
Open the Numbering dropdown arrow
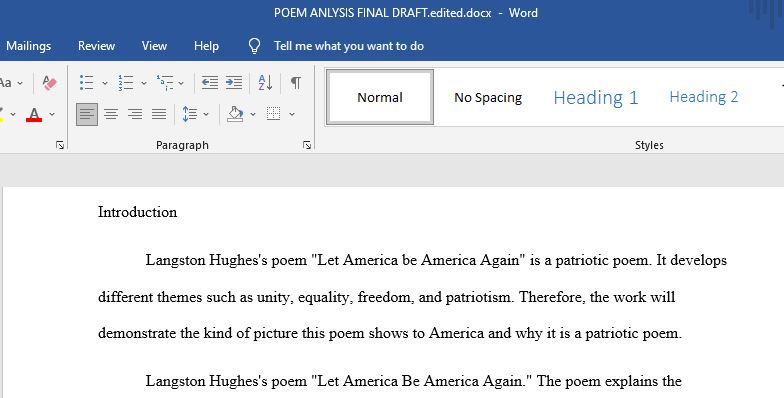pos(144,83)
